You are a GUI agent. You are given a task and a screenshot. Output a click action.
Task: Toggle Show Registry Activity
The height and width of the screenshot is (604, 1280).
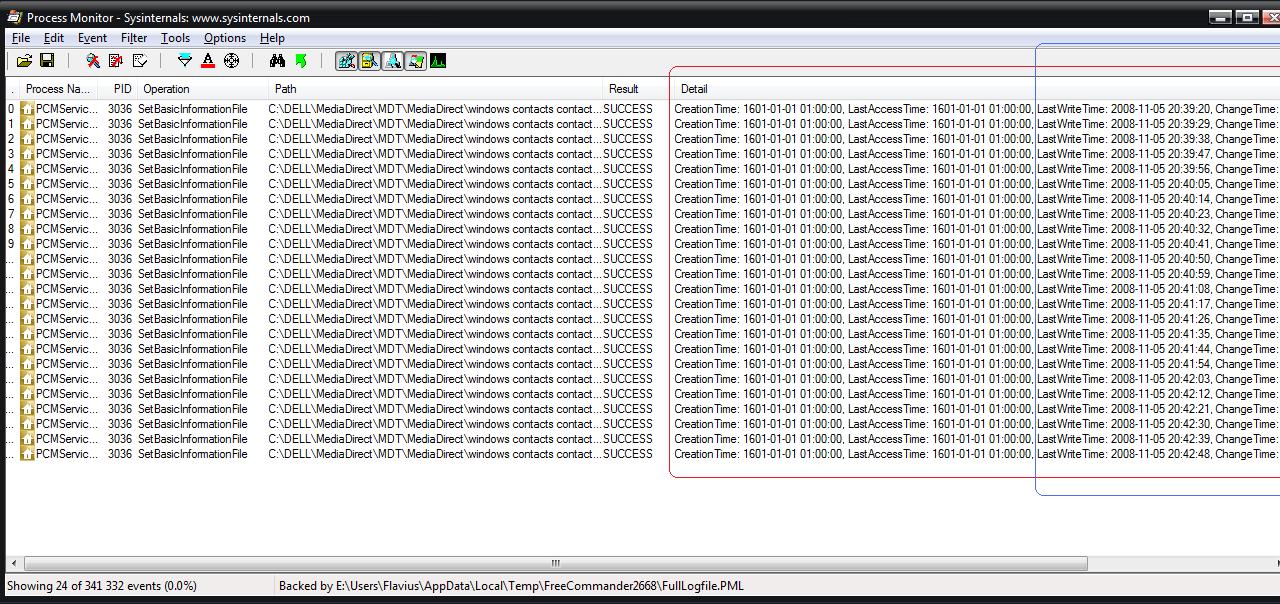coord(347,61)
